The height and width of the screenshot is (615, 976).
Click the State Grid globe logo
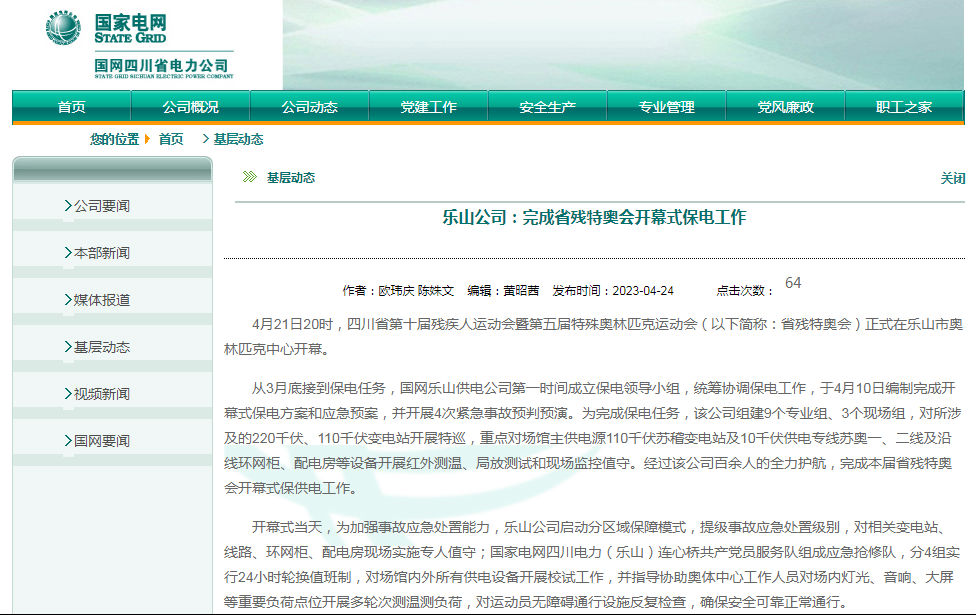click(x=63, y=28)
